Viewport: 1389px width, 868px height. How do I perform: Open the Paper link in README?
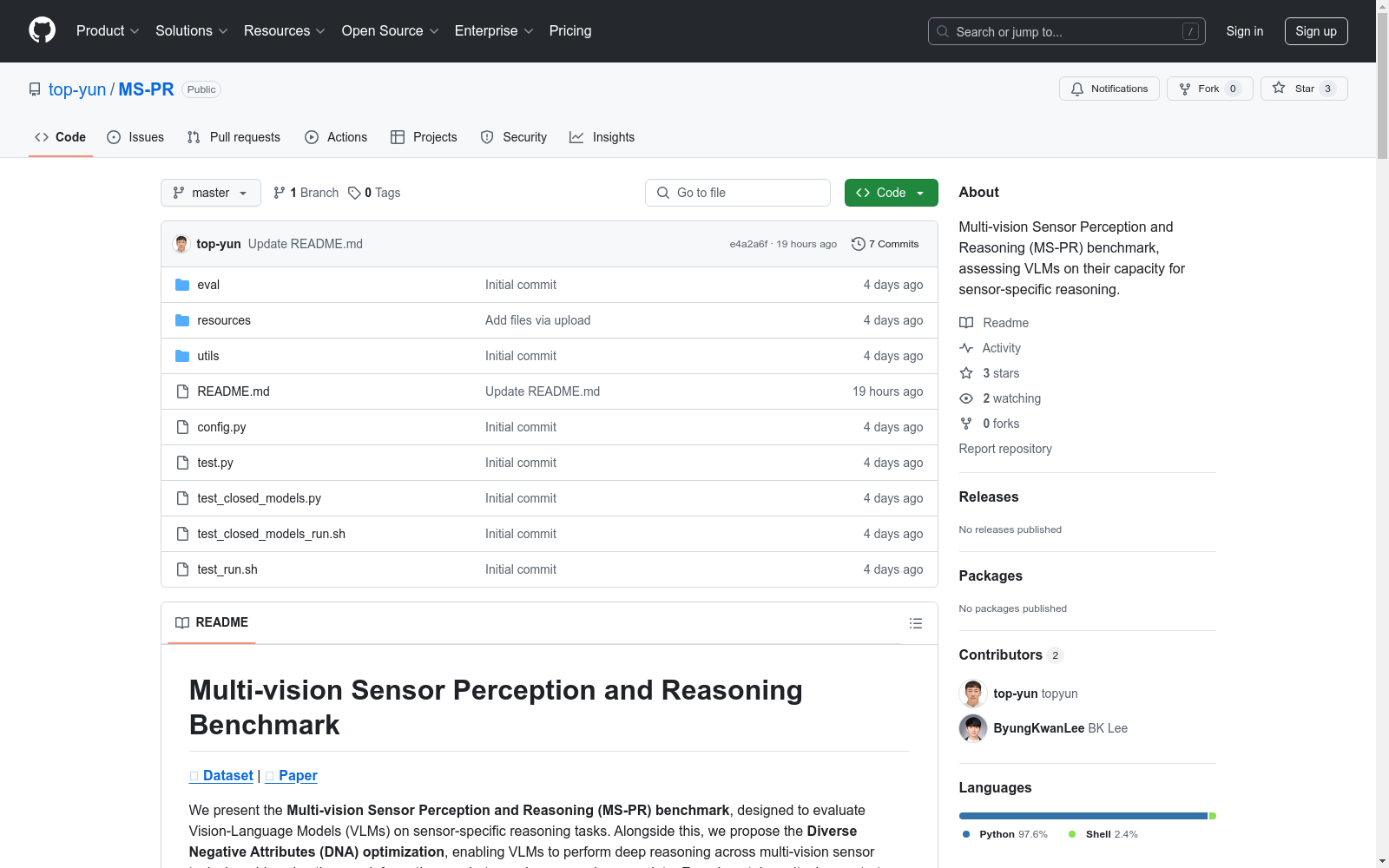pos(292,775)
